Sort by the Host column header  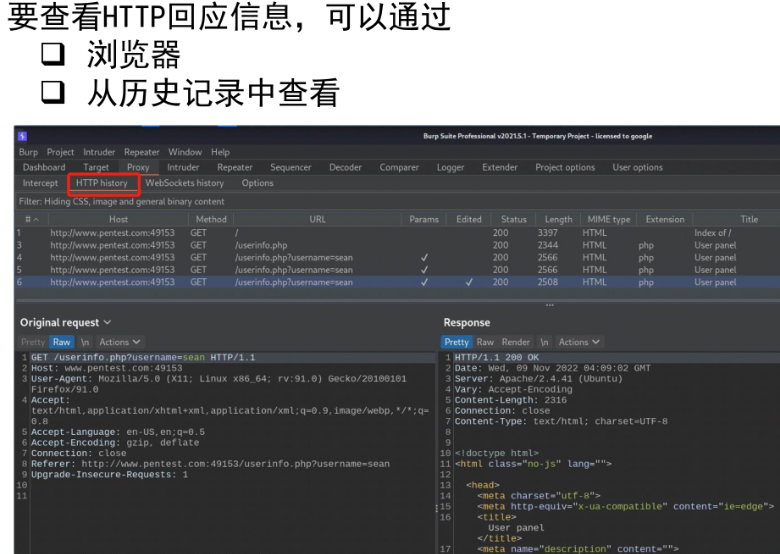tap(118, 219)
